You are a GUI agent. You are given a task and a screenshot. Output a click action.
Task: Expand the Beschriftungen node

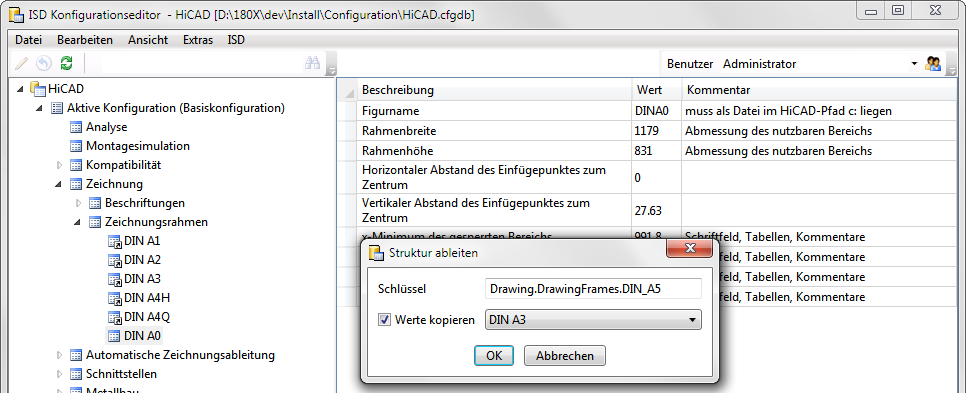pyautogui.click(x=78, y=203)
